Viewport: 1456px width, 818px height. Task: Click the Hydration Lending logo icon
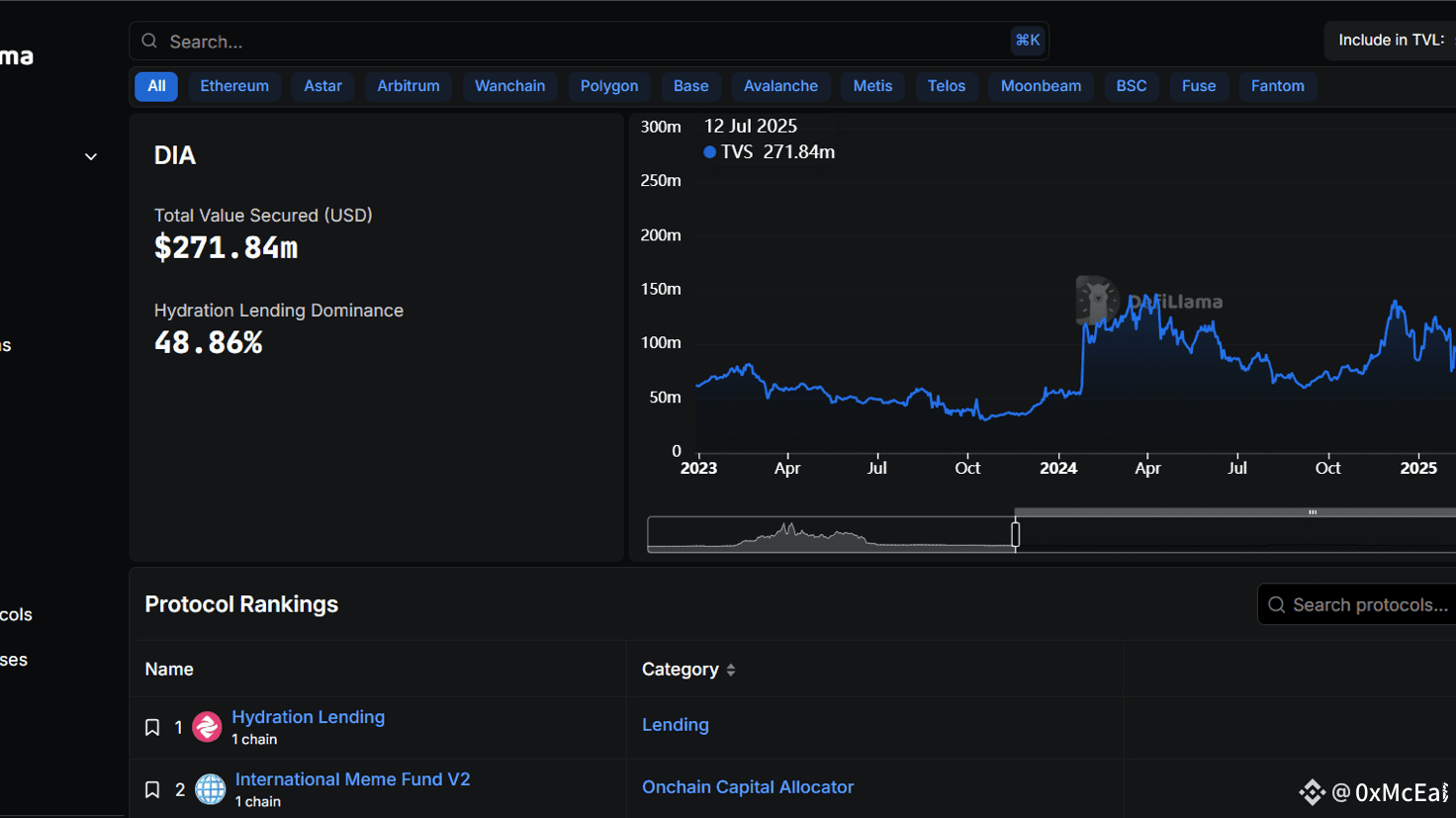pos(207,727)
